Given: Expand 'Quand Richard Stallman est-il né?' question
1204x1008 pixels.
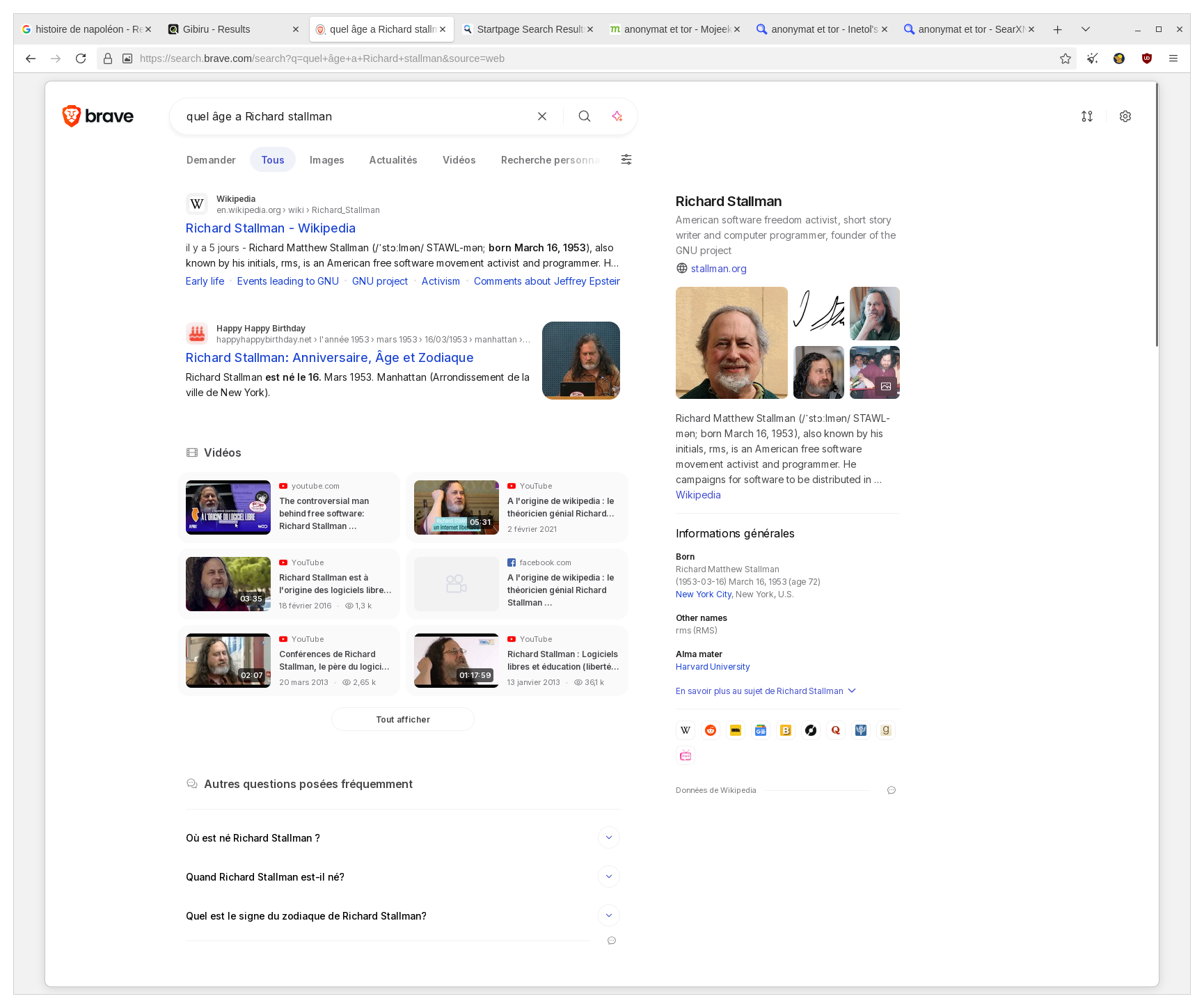Looking at the screenshot, I should coord(608,876).
